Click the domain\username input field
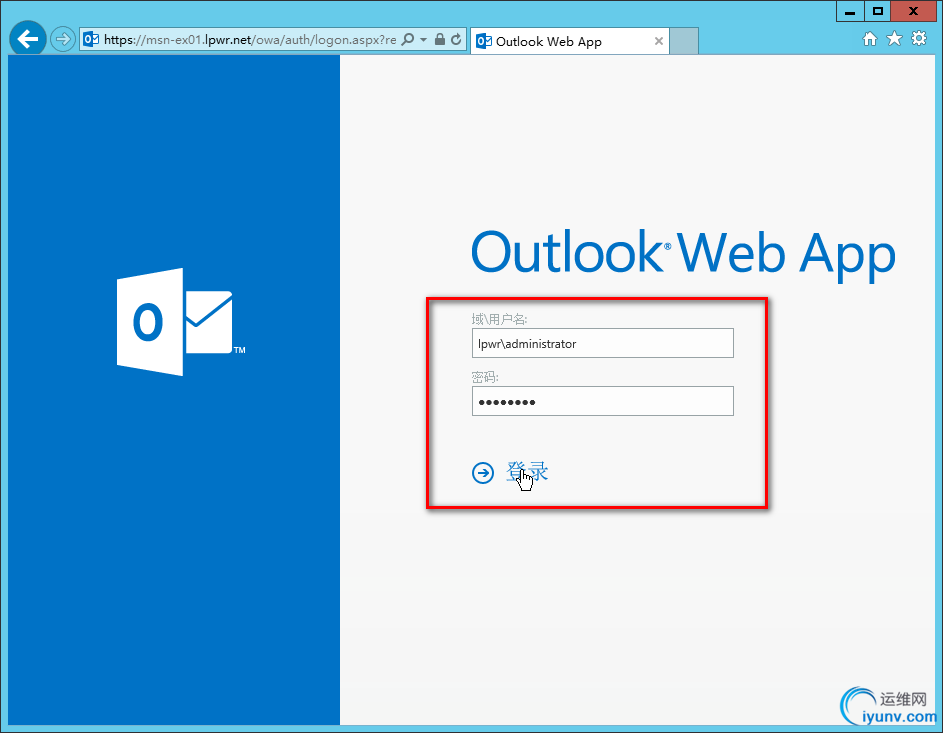The width and height of the screenshot is (943, 733). (x=603, y=343)
